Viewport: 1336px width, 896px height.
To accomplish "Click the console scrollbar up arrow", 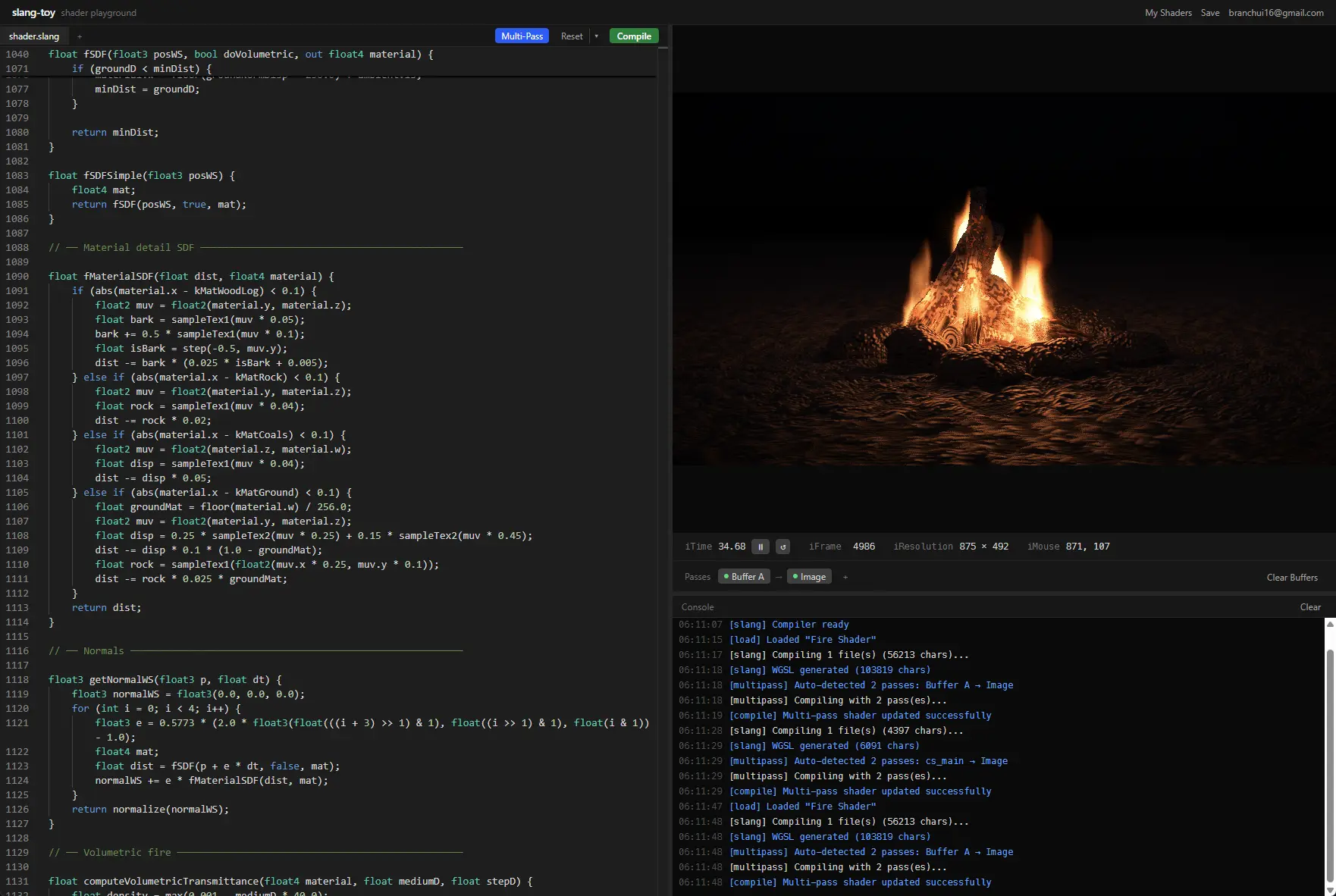I will [x=1329, y=624].
